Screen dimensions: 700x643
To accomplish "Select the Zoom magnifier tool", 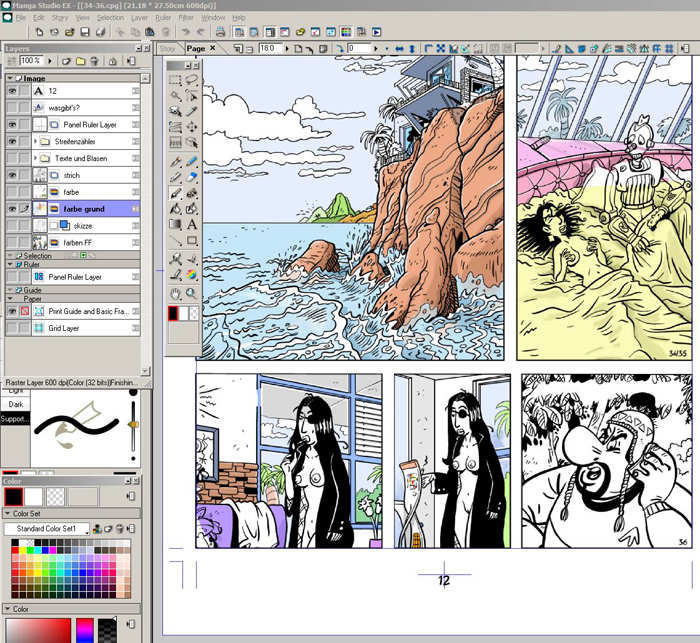I will click(x=191, y=293).
